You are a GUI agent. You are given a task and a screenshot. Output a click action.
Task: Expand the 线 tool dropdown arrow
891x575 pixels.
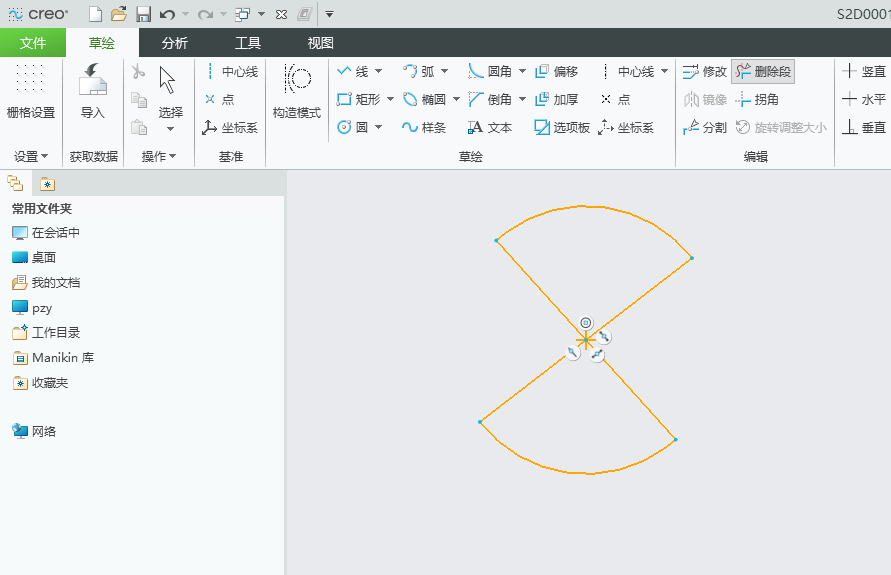point(378,72)
